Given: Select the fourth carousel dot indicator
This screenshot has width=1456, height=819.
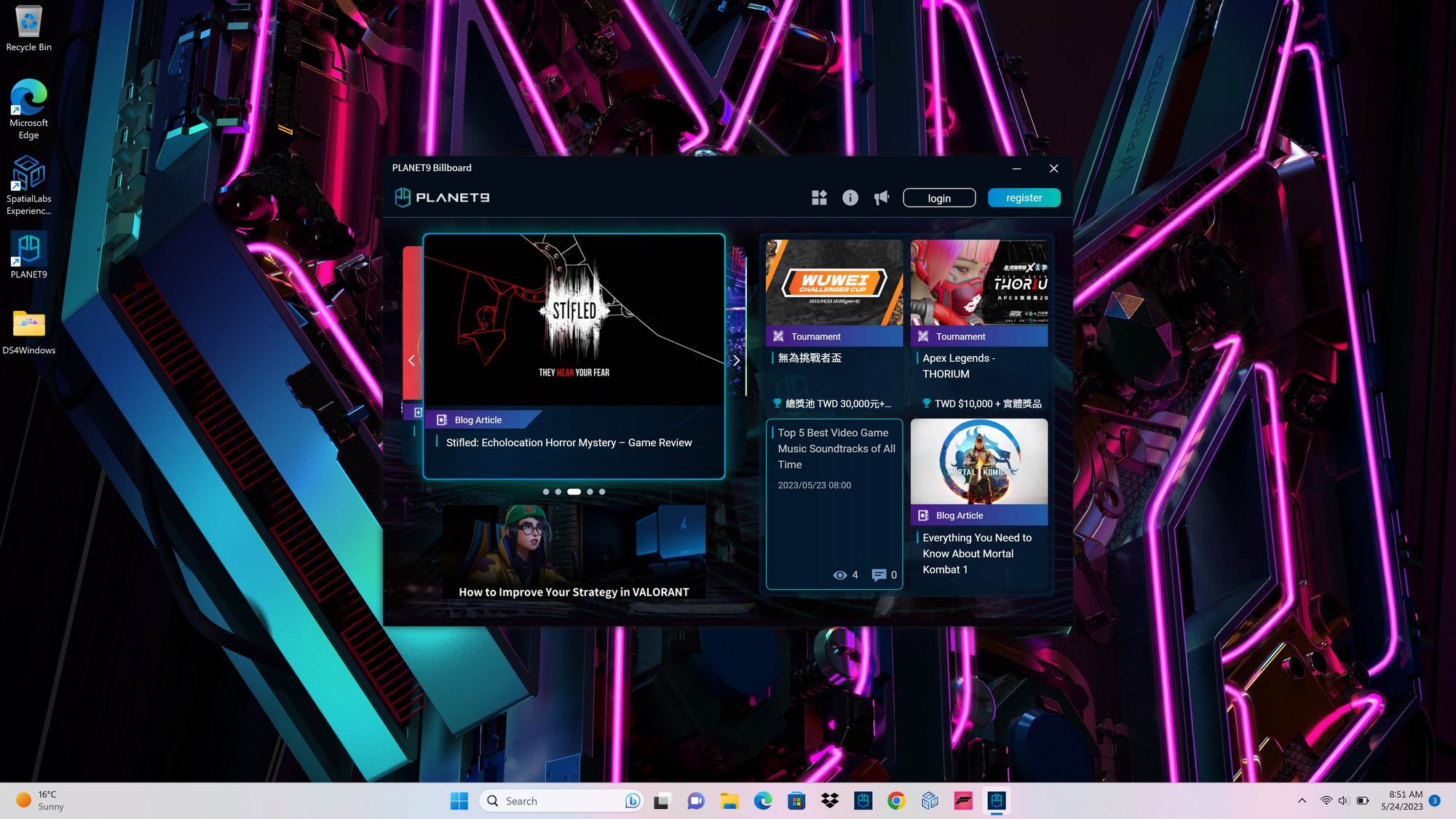Looking at the screenshot, I should coord(590,492).
